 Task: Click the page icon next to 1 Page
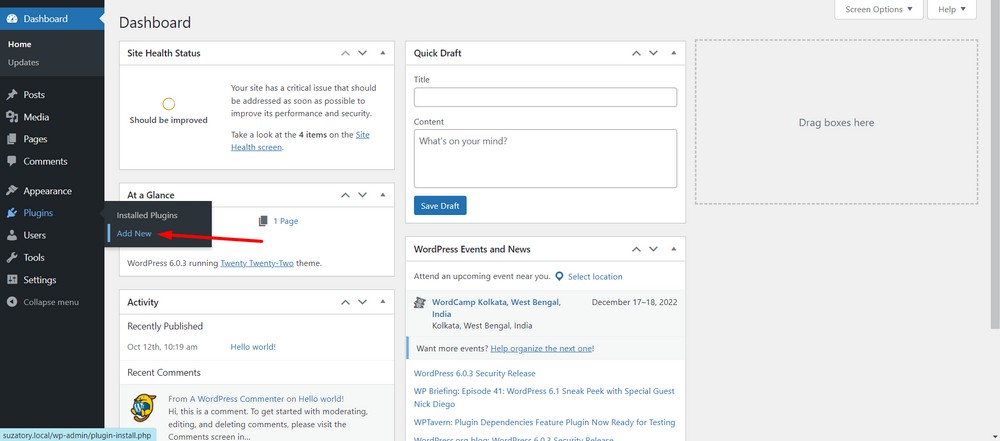pyautogui.click(x=263, y=221)
